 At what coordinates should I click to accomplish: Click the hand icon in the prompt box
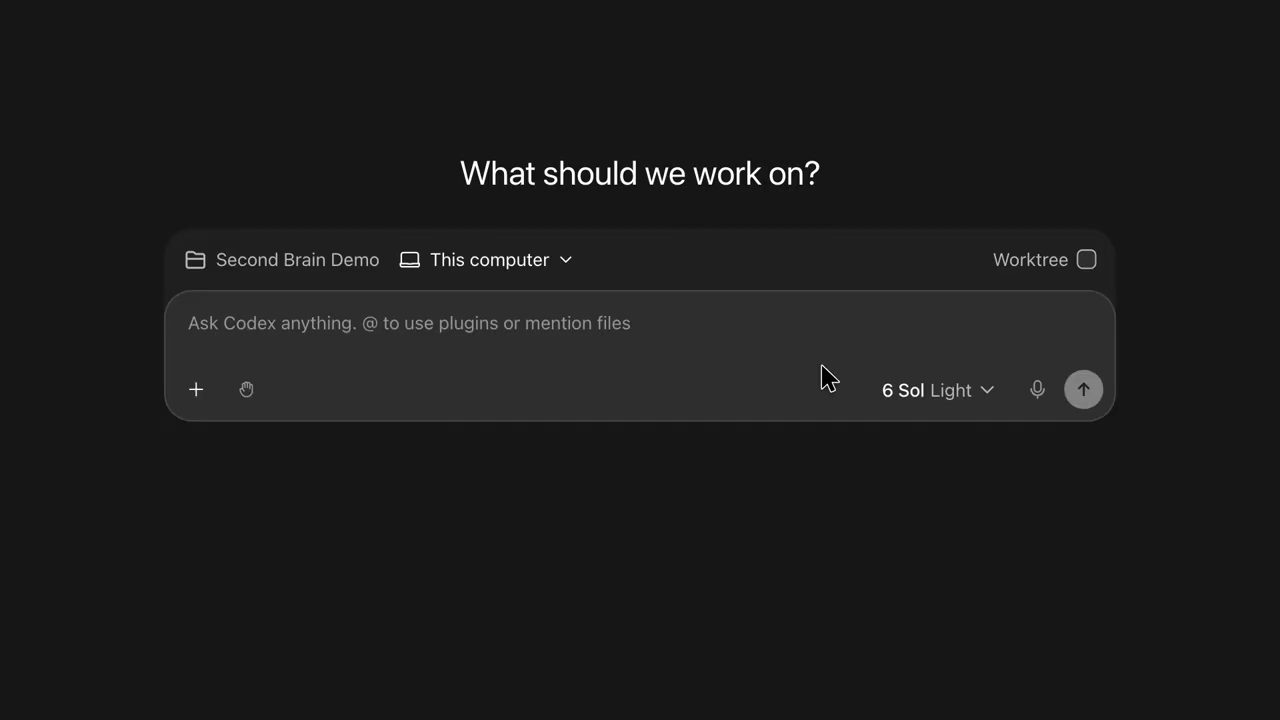tap(247, 389)
